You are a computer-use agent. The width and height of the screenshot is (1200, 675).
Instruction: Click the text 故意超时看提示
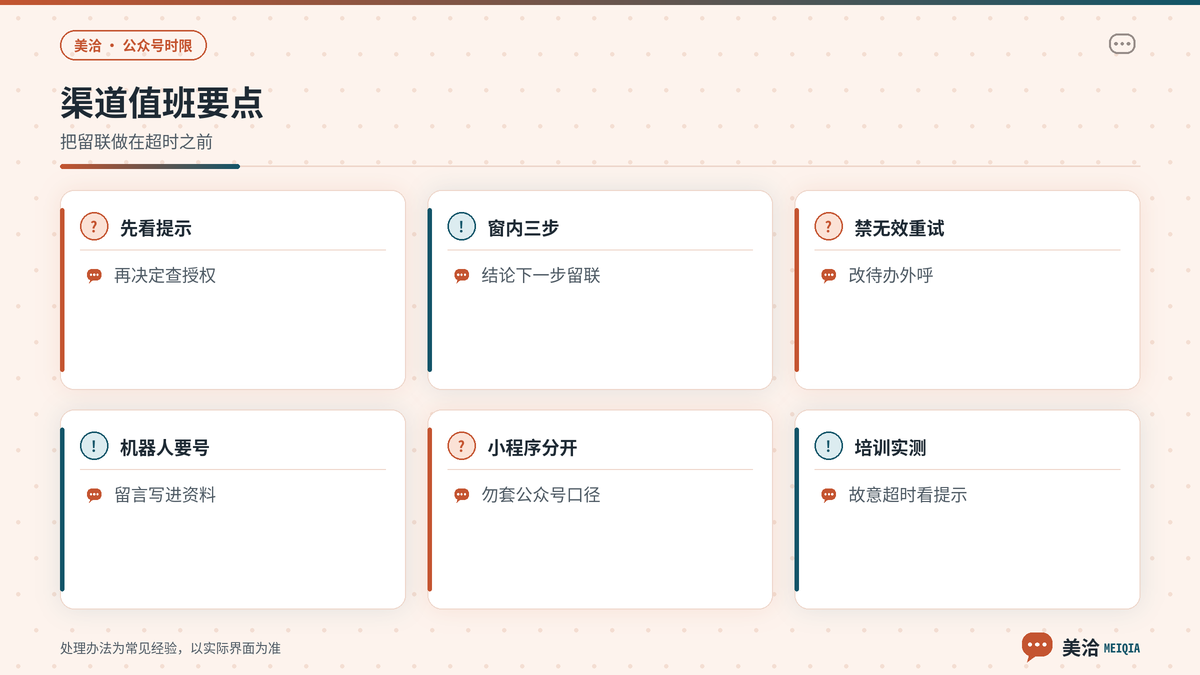tap(908, 495)
